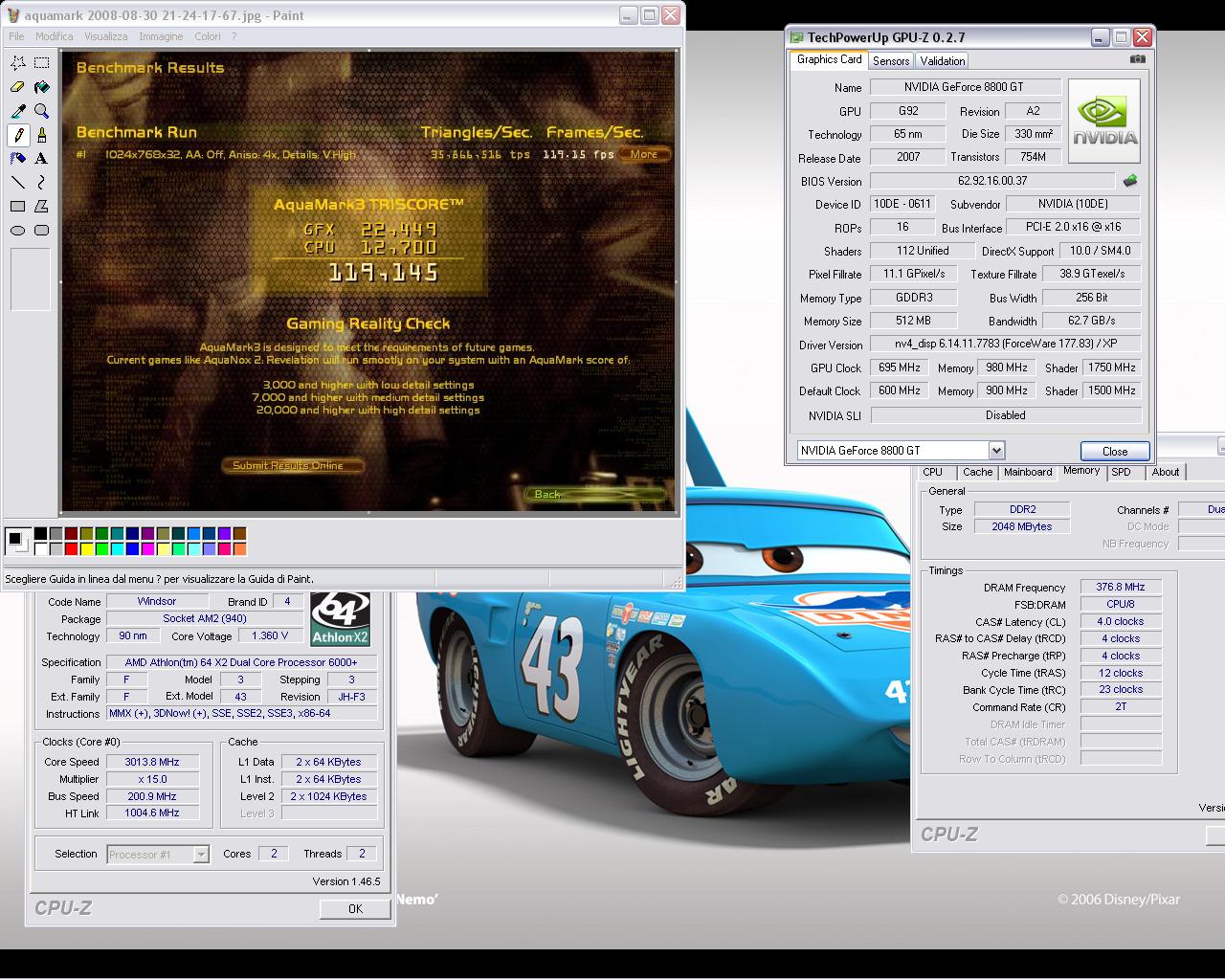Open the Graphics Card tab in GPU-Z
1225x980 pixels.
pos(829,59)
